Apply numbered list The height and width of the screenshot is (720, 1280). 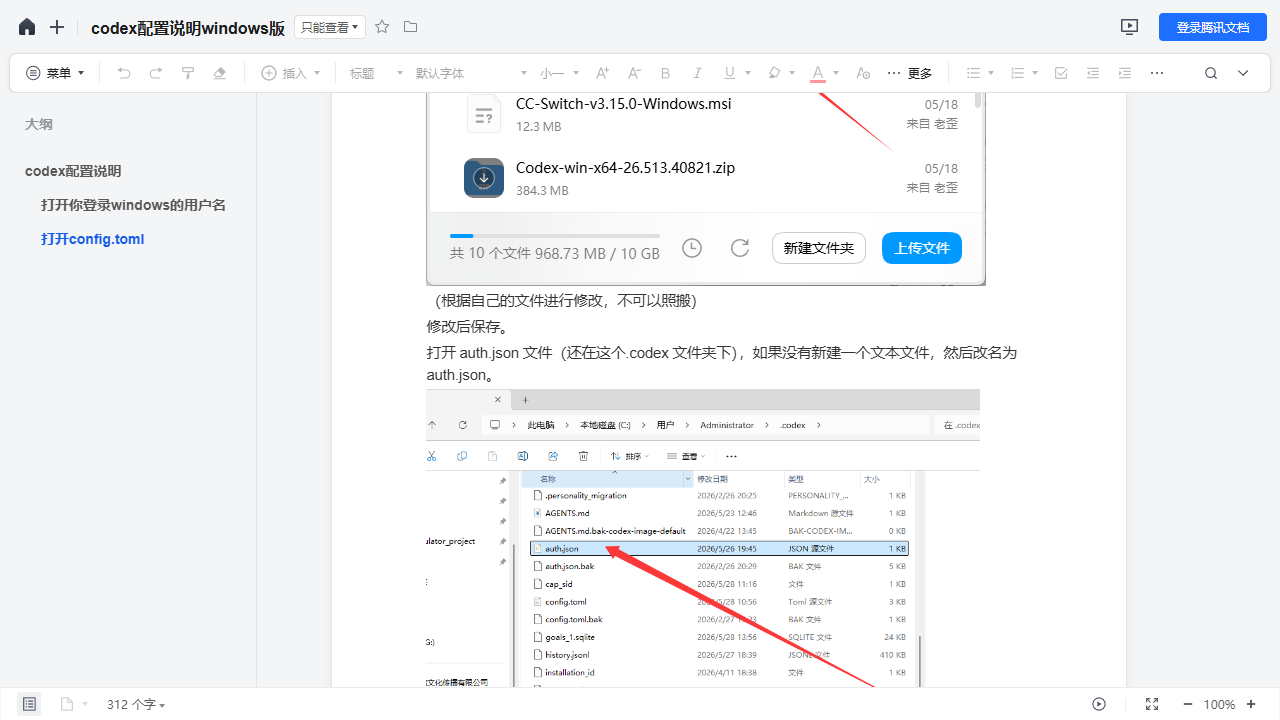(x=1018, y=73)
